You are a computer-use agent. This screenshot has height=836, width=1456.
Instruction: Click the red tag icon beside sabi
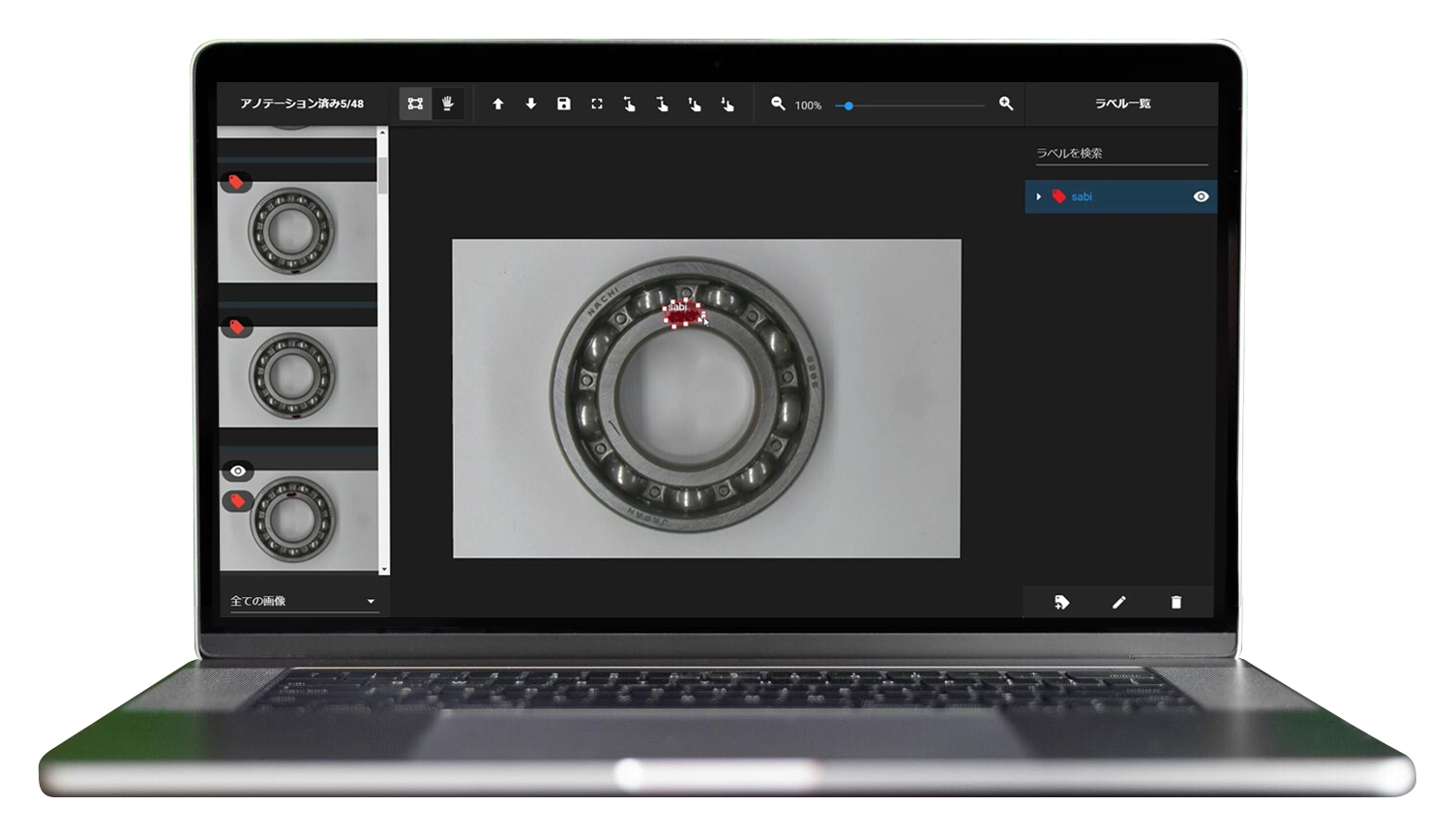point(1059,196)
